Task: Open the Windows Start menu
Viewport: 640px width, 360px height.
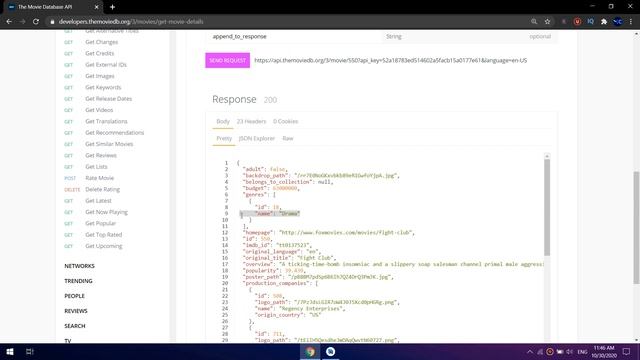Action: tap(10, 351)
